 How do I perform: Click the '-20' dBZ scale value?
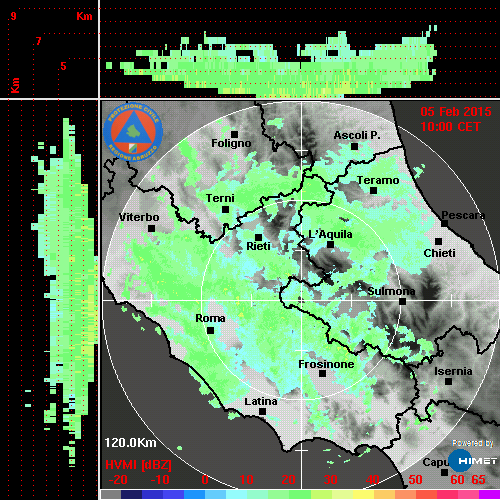tap(118, 480)
